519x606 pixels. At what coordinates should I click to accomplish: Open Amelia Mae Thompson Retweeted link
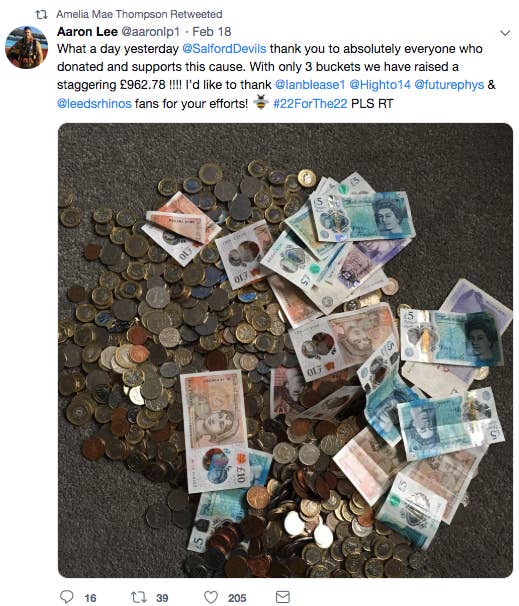[139, 14]
